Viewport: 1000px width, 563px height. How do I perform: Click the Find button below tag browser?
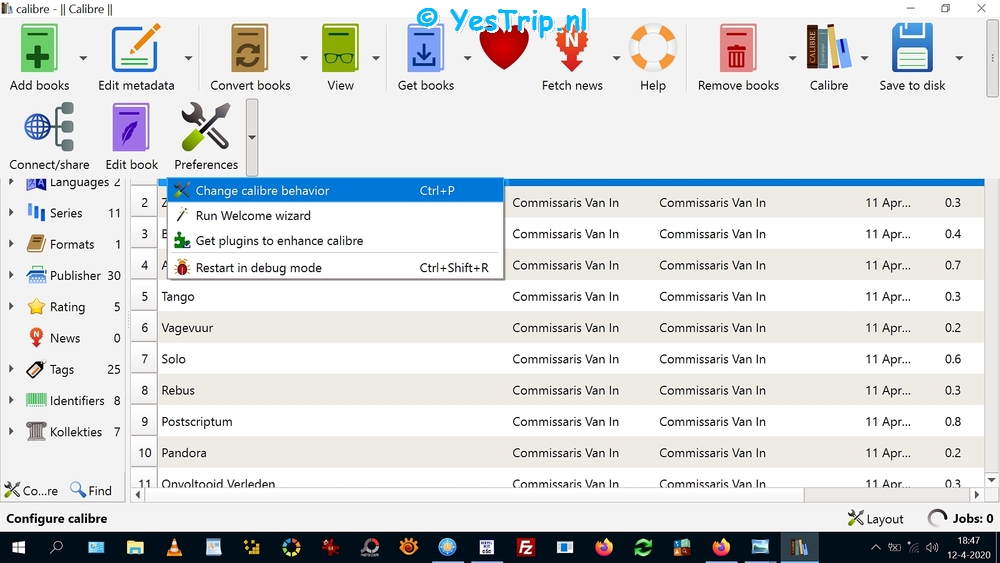(x=91, y=490)
